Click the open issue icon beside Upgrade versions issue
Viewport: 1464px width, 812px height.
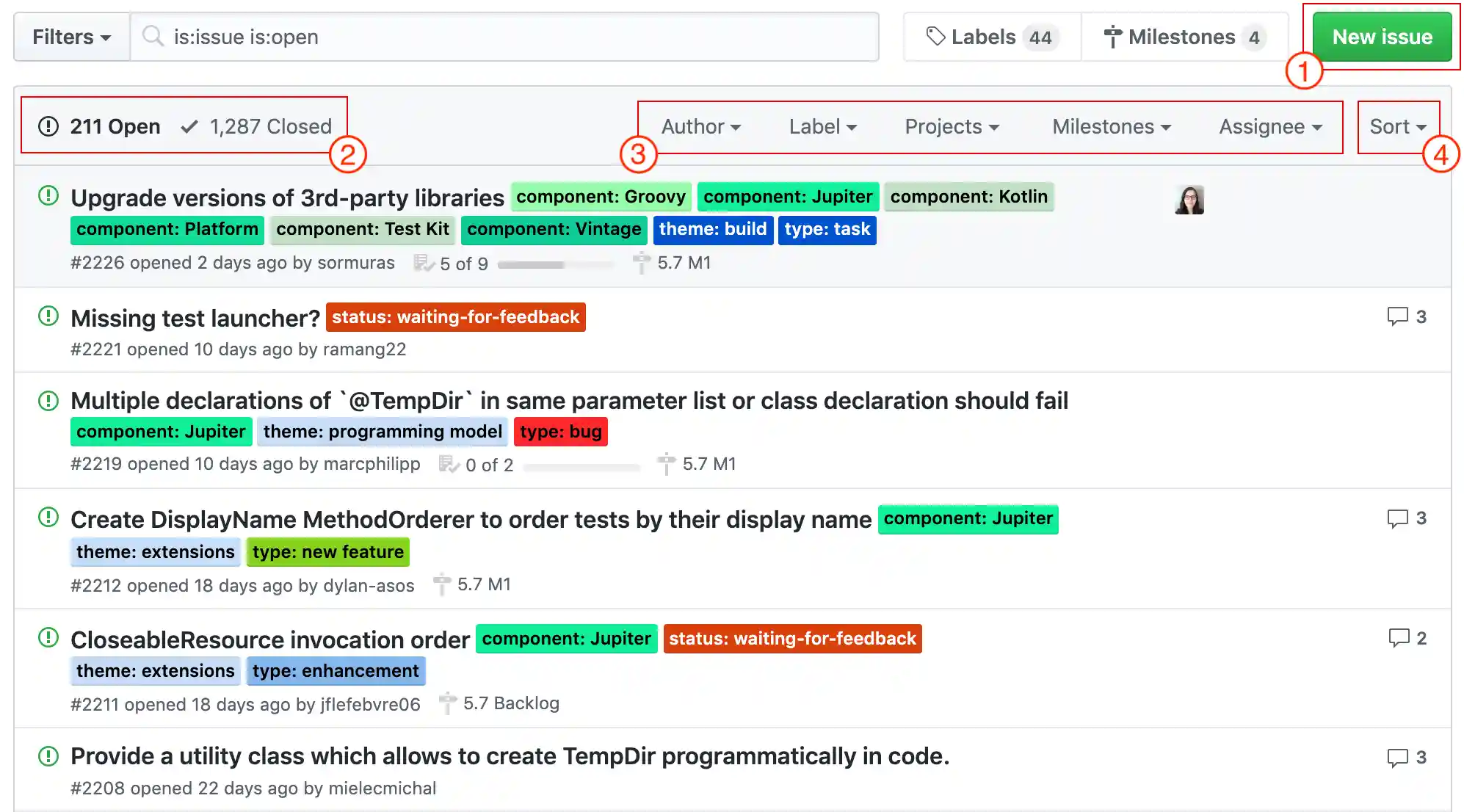pos(48,196)
